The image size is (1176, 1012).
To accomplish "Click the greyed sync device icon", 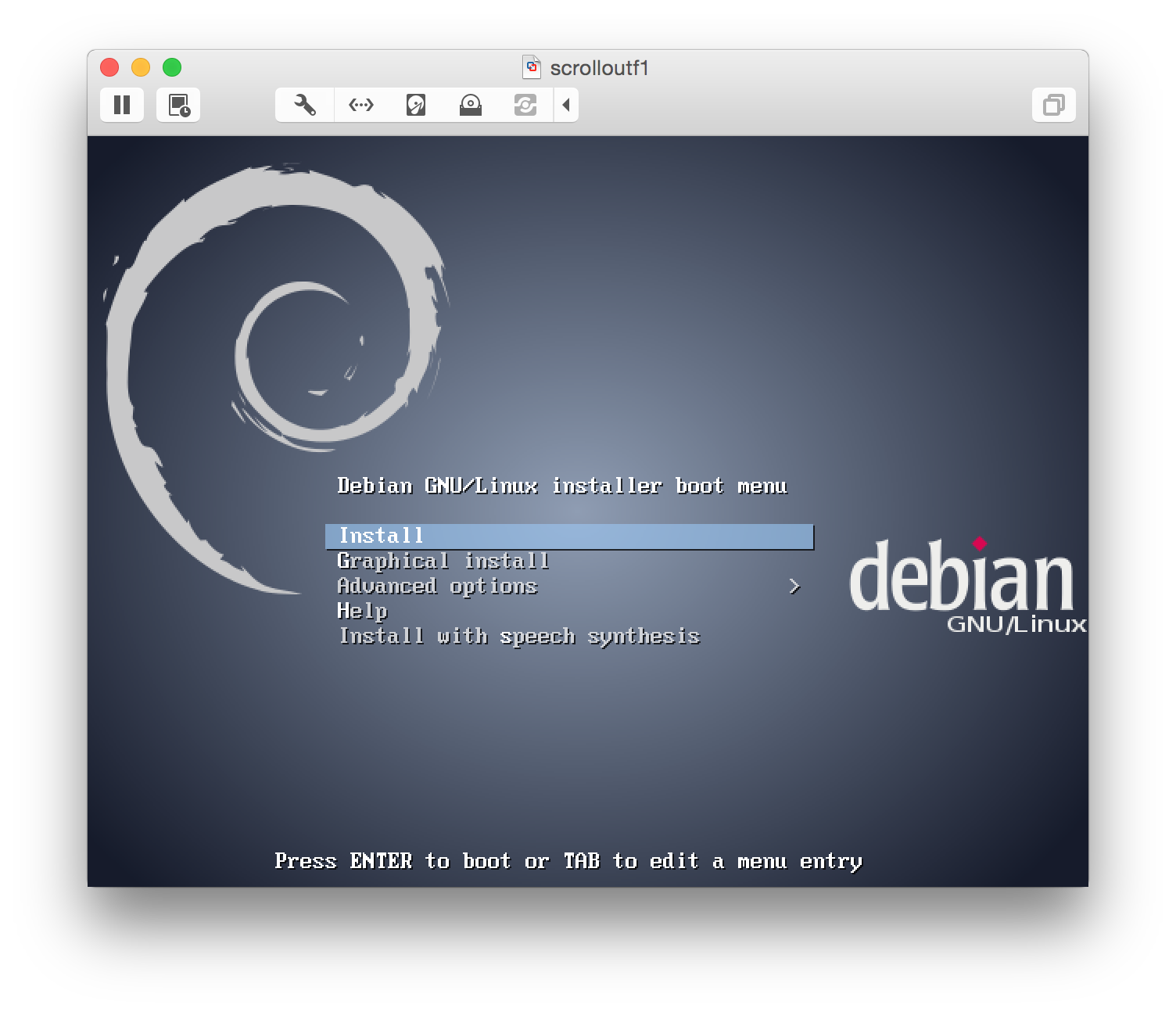I will pyautogui.click(x=525, y=105).
